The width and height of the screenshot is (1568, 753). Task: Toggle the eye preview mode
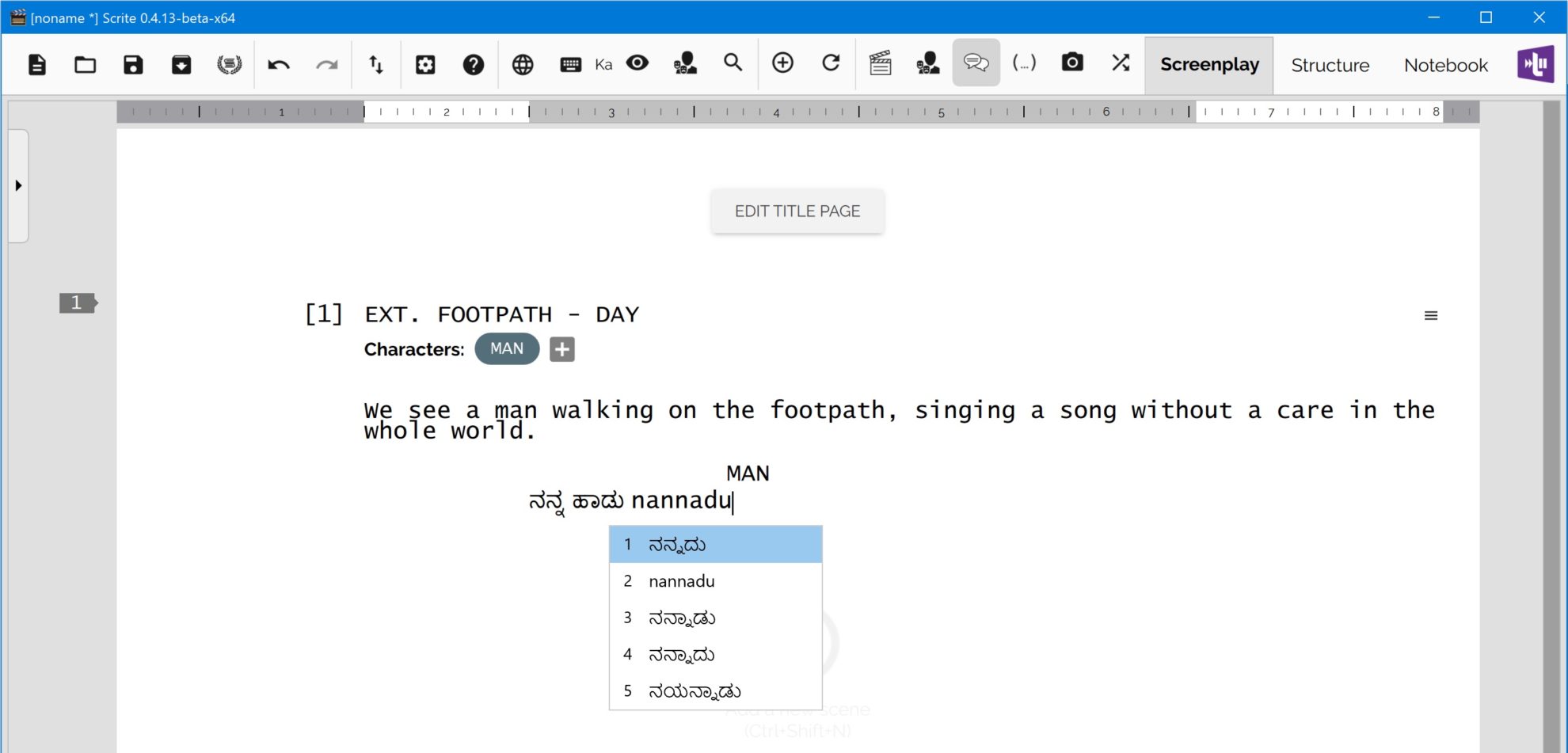coord(637,64)
